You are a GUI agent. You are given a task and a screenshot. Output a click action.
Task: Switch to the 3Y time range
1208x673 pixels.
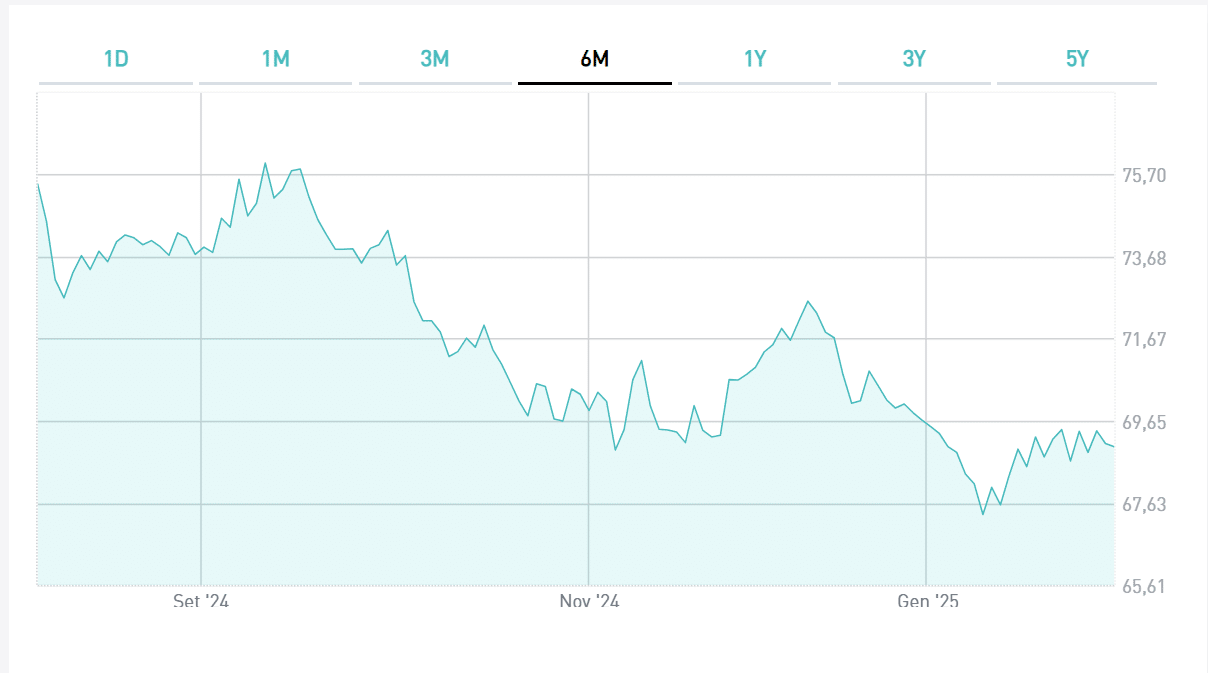pyautogui.click(x=914, y=59)
